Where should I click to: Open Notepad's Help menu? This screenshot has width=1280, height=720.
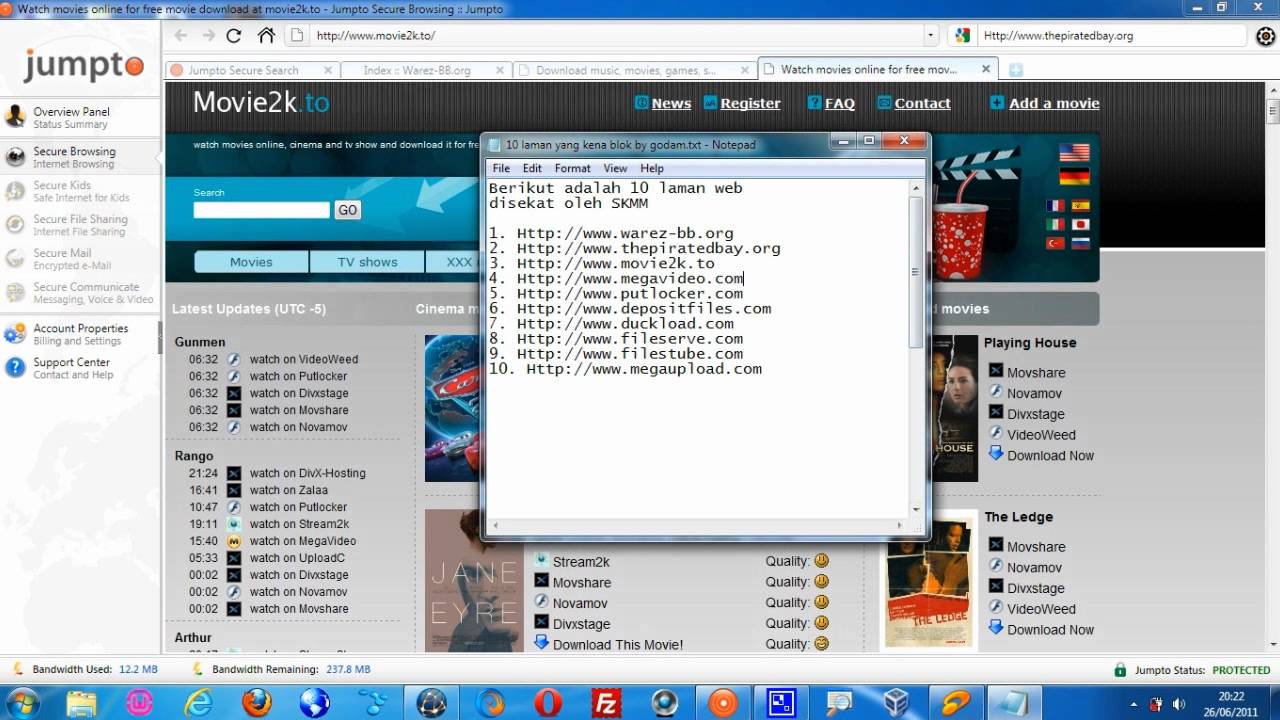click(x=652, y=168)
